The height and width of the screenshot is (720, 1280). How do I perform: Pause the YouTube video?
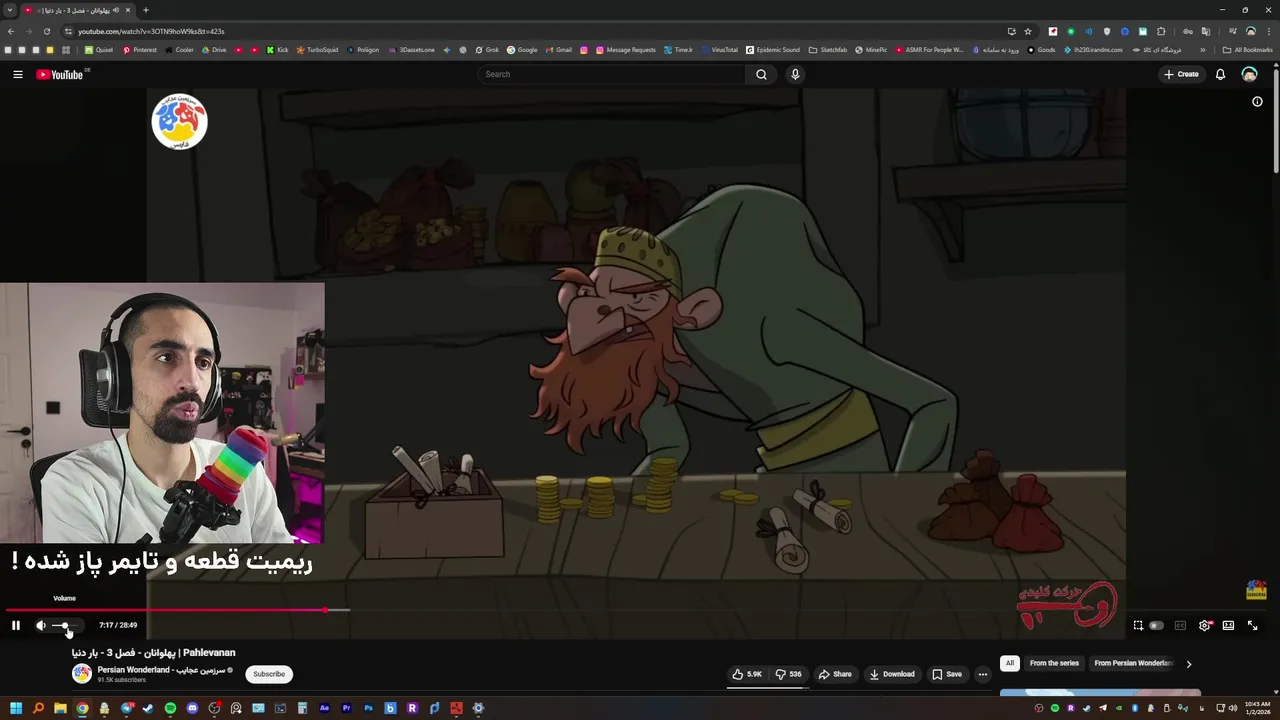pyautogui.click(x=16, y=625)
